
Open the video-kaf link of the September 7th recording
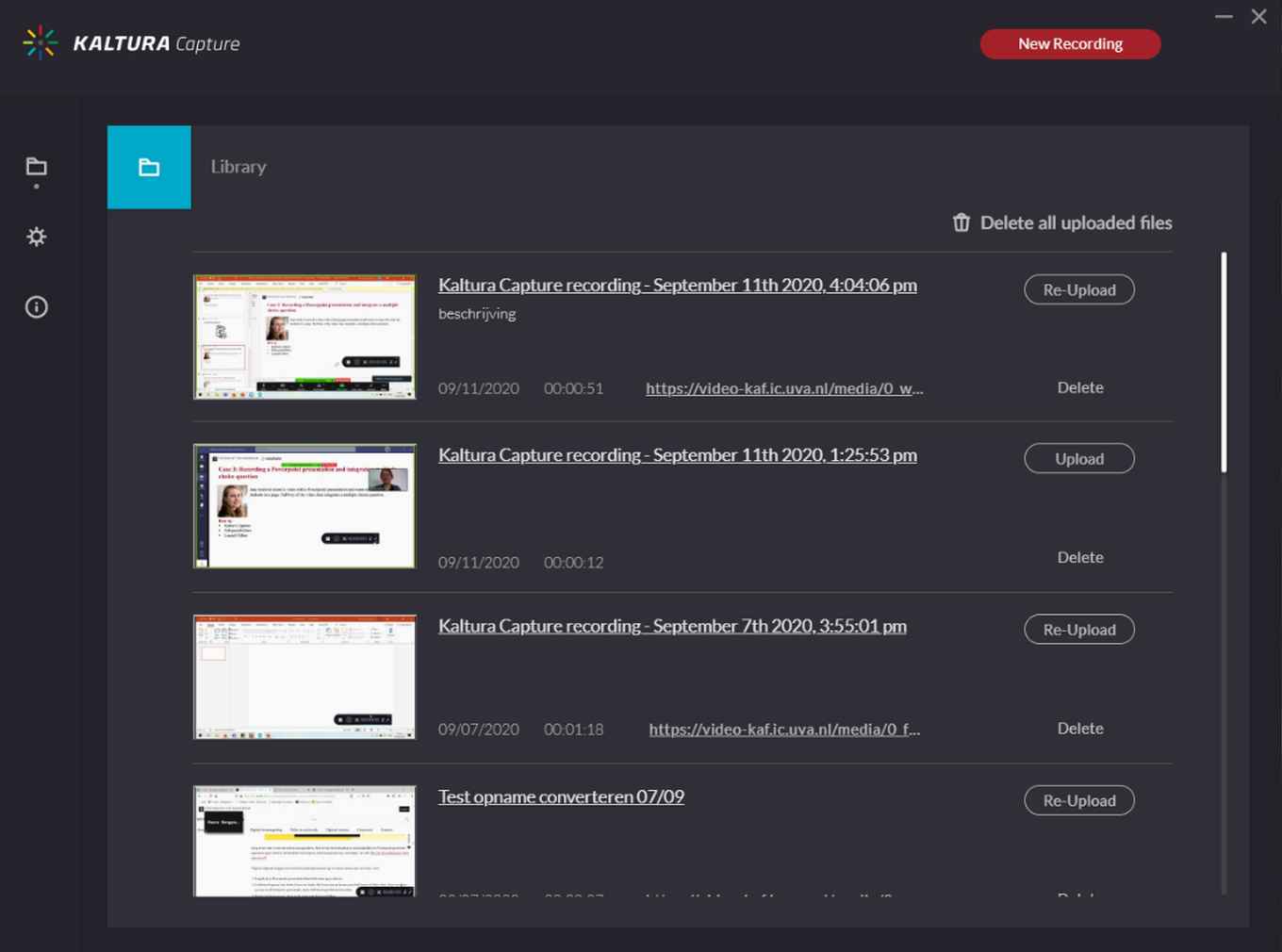click(x=784, y=729)
